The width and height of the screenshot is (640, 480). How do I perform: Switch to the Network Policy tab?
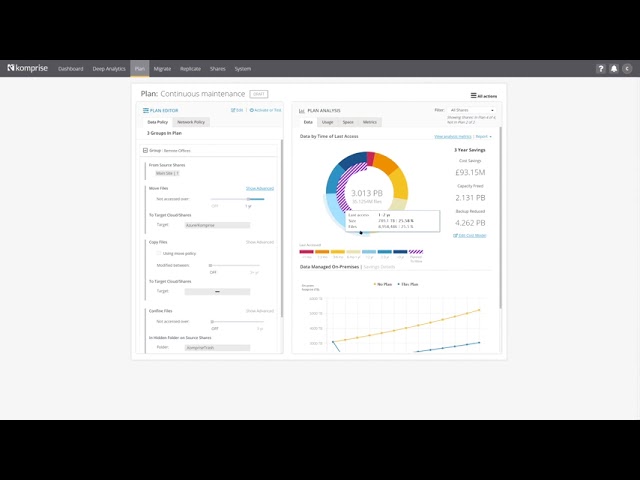coord(191,122)
